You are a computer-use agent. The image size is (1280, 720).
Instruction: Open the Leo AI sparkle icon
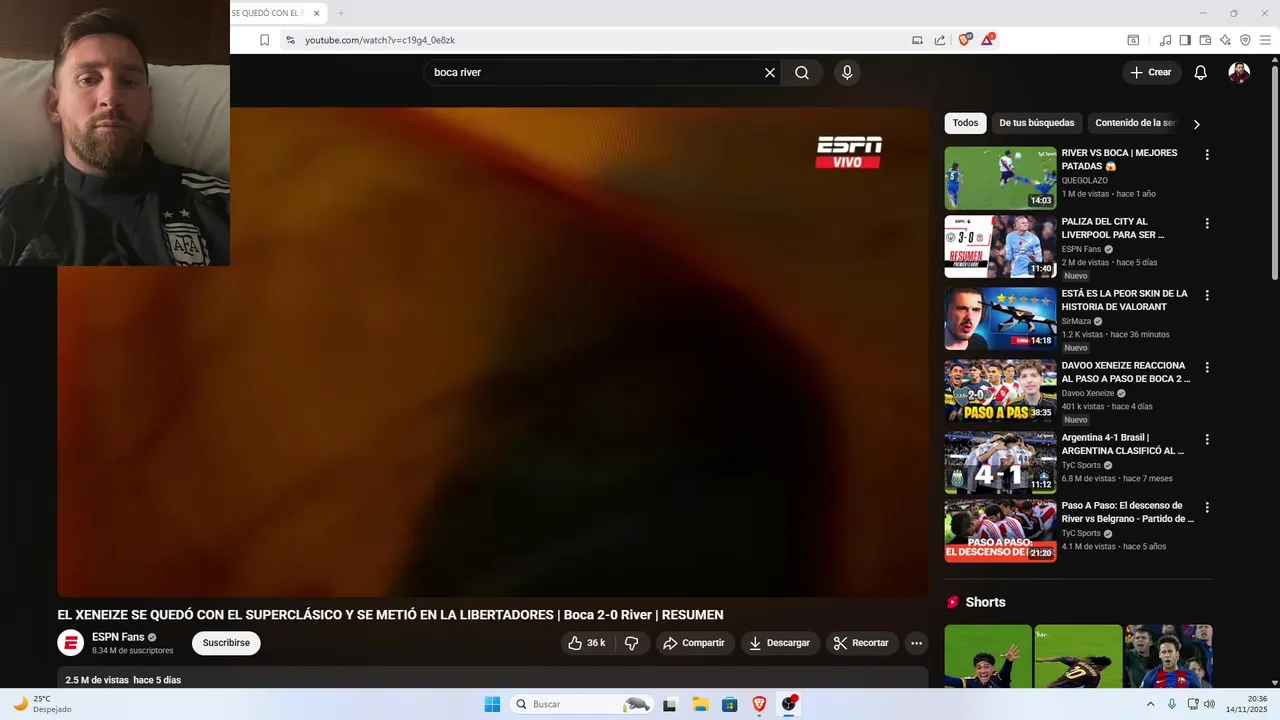click(1225, 40)
